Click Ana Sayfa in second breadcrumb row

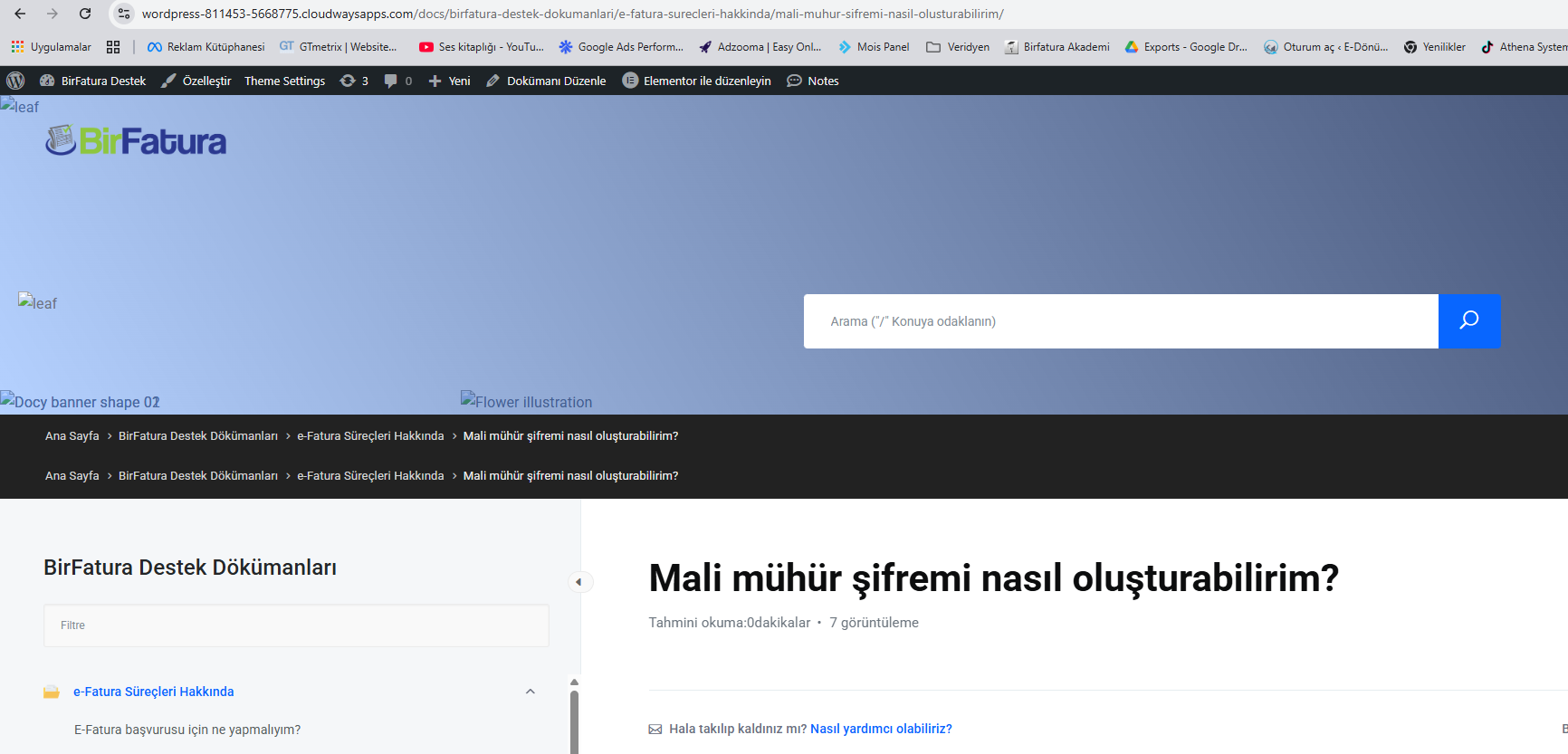coord(72,476)
